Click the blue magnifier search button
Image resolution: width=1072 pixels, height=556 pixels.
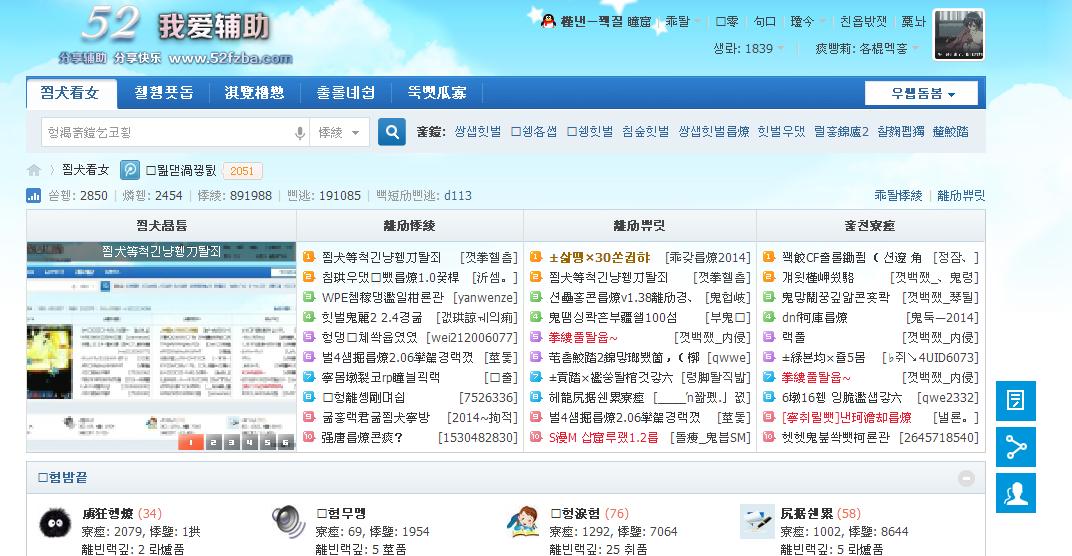coord(391,132)
